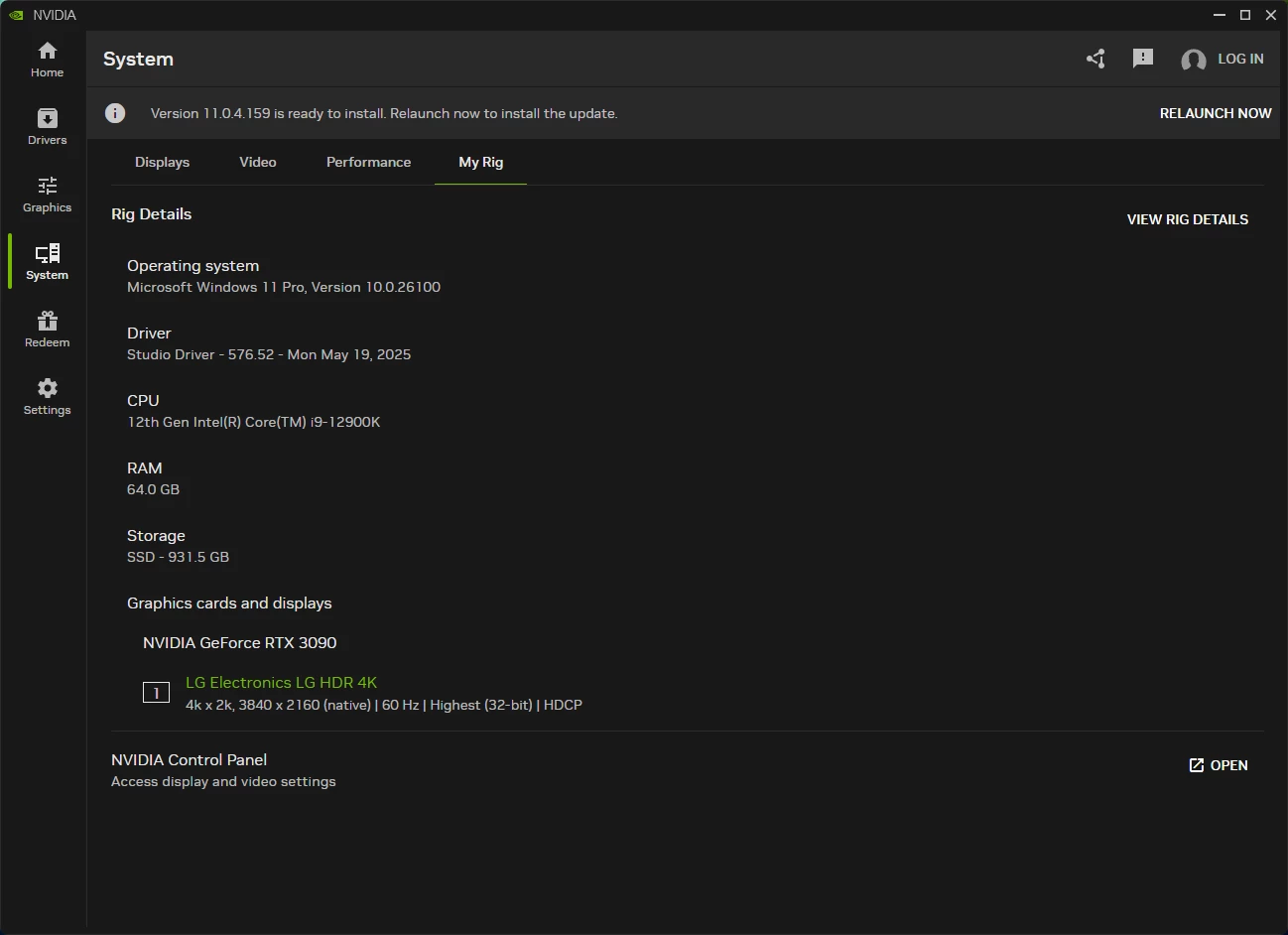The image size is (1288, 935).
Task: Click the Studio Driver 576.52 text
Action: [269, 354]
